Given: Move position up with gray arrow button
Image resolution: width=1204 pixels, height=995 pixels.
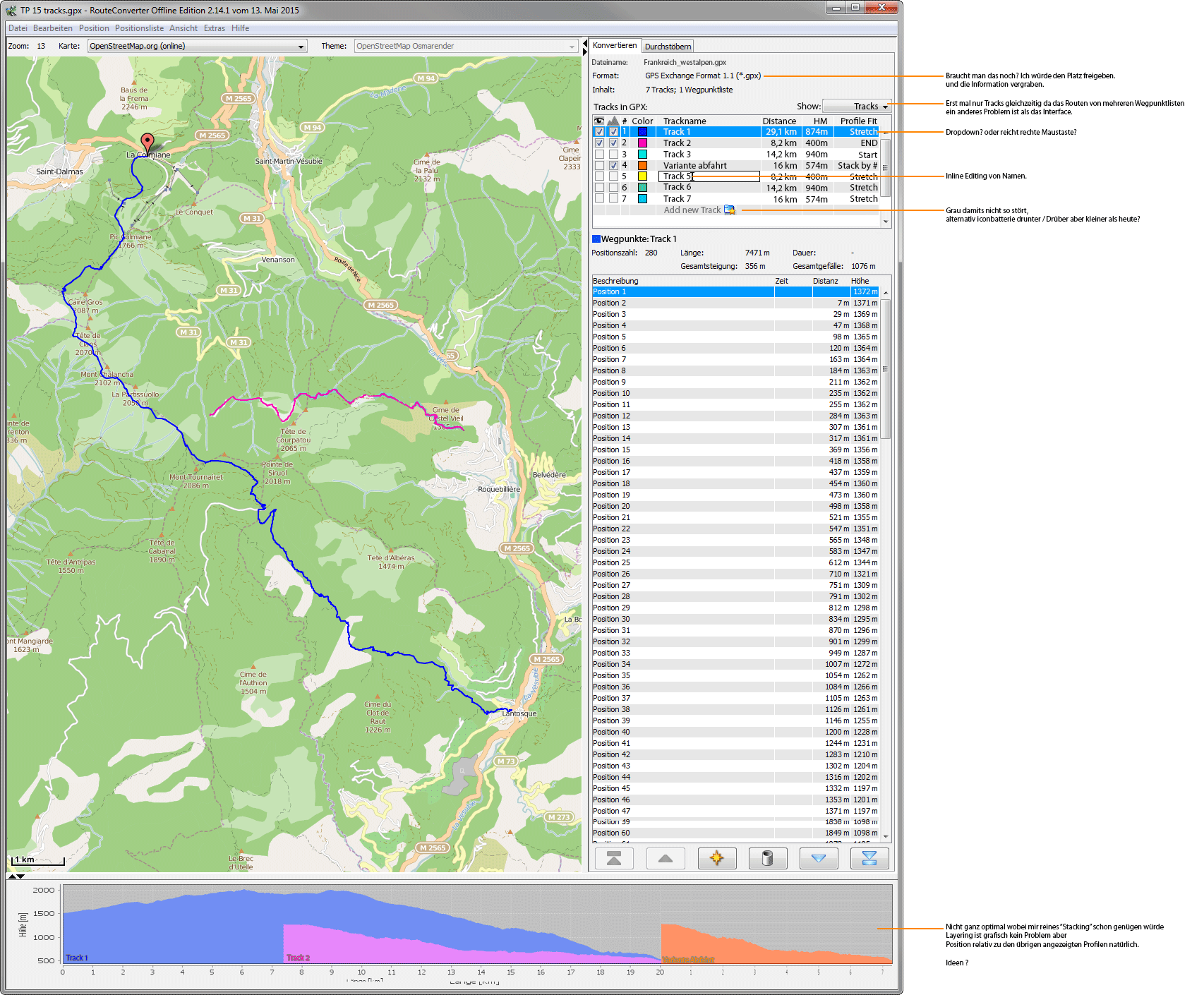Looking at the screenshot, I should click(x=665, y=858).
